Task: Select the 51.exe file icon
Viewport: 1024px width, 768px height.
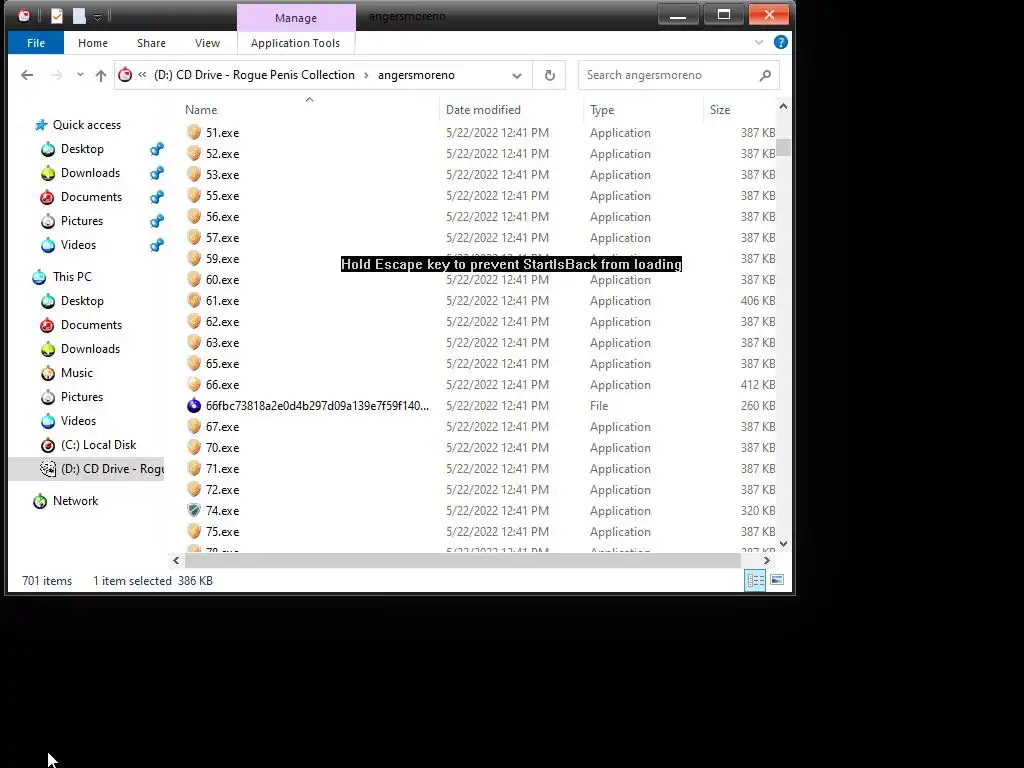Action: (194, 133)
